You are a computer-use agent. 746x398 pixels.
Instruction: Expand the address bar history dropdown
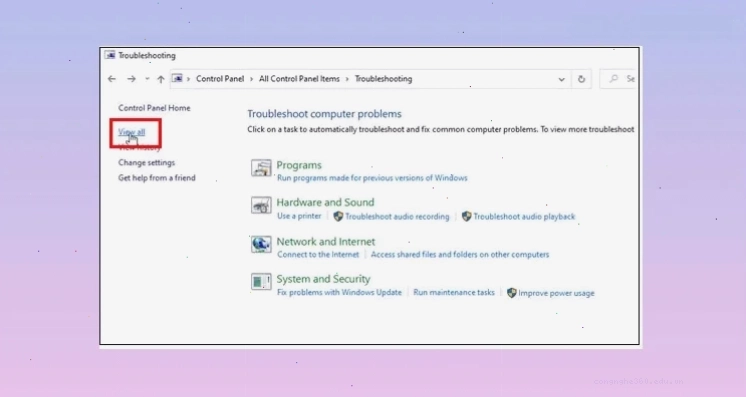coord(561,79)
